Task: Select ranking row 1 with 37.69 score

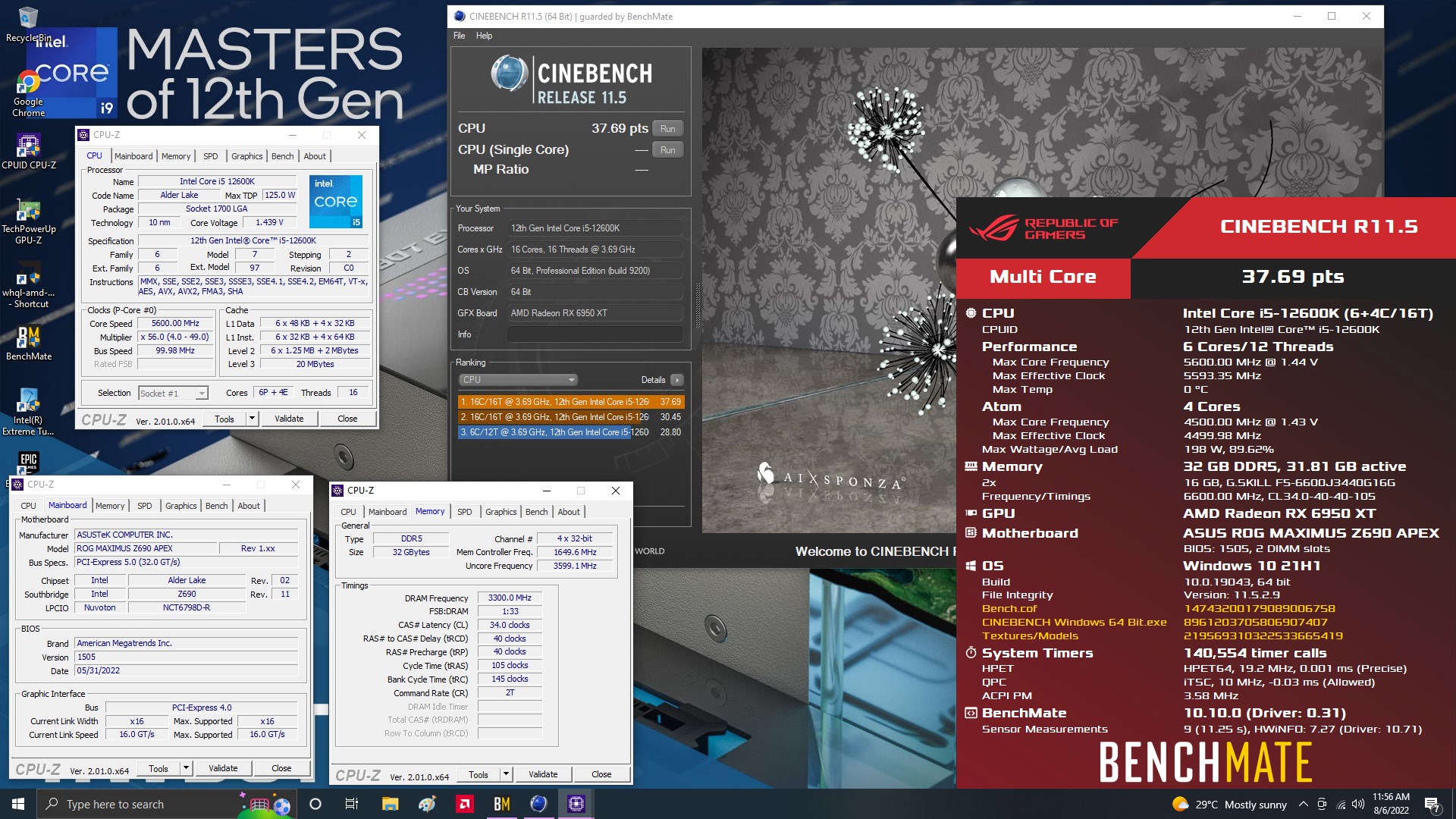Action: click(570, 402)
